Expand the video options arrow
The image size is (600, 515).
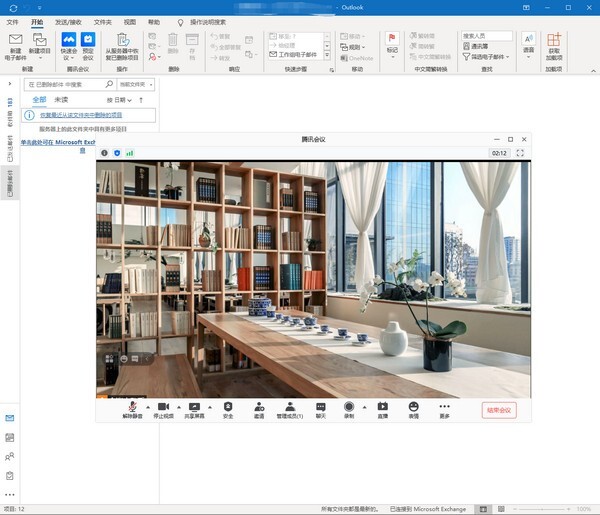tap(178, 407)
